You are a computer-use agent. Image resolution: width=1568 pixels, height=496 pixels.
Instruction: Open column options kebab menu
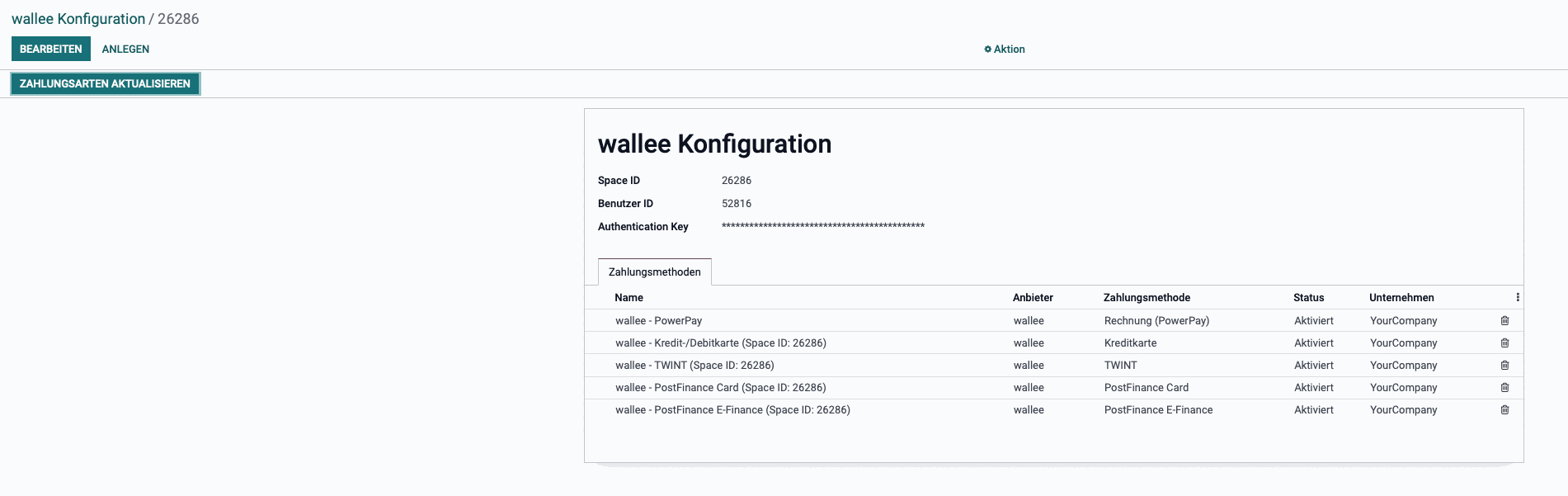(1517, 297)
